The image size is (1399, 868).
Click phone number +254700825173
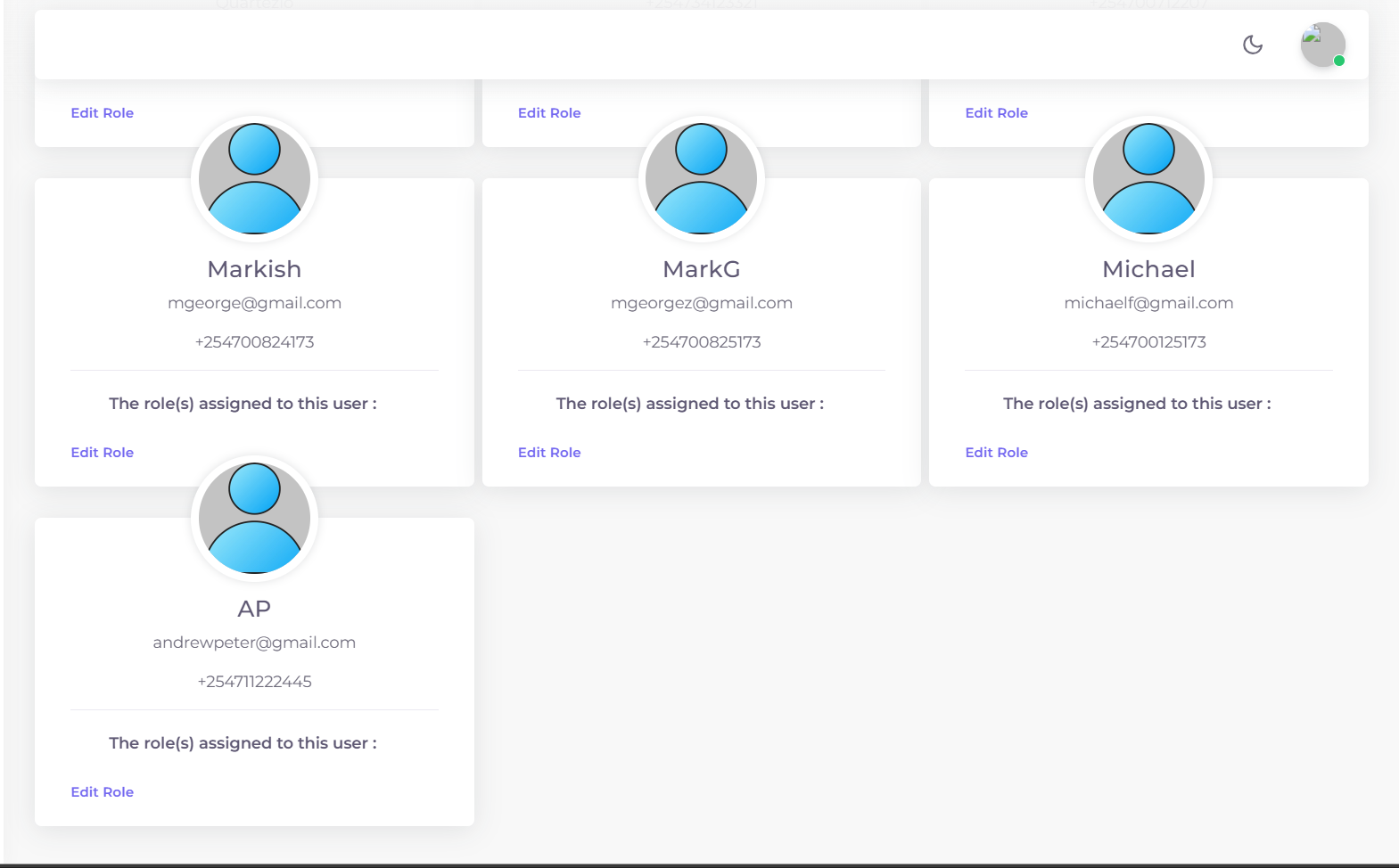(x=702, y=342)
